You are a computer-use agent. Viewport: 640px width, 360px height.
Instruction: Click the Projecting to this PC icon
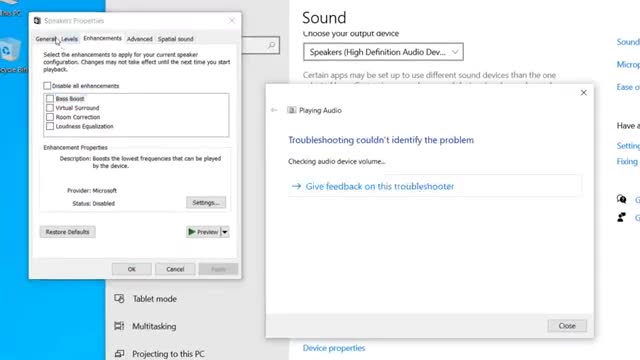coord(119,353)
